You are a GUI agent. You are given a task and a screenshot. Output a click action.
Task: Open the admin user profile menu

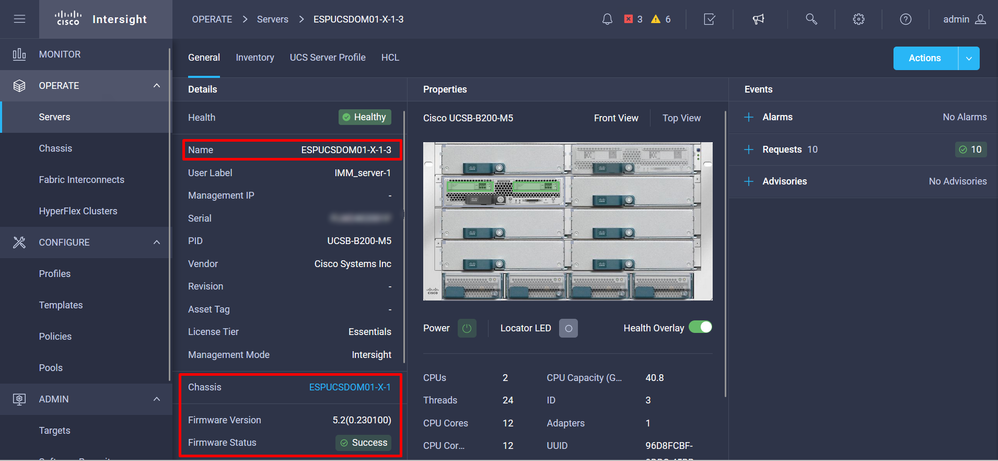click(964, 19)
